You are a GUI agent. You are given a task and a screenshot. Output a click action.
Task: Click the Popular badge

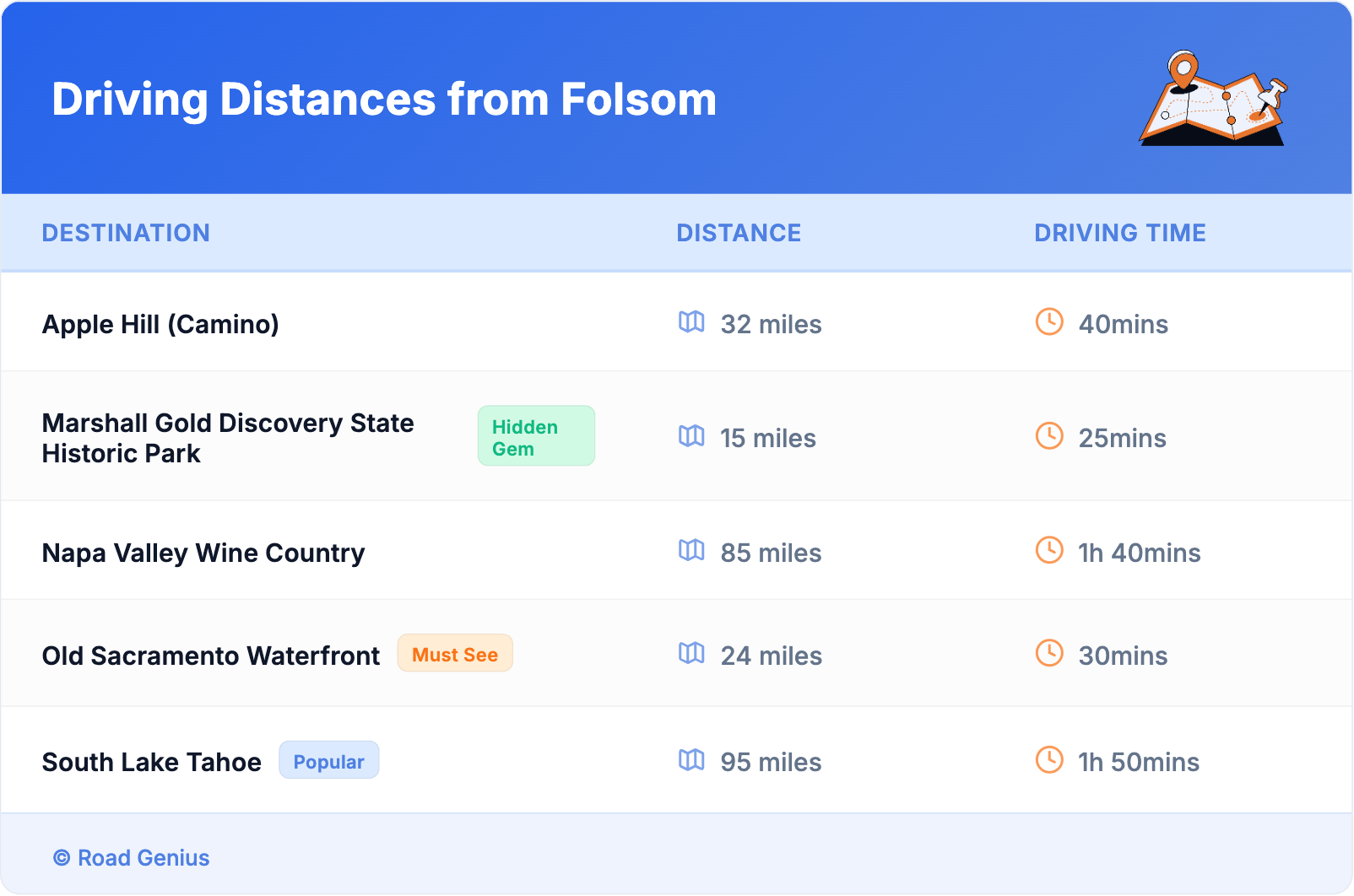point(328,761)
